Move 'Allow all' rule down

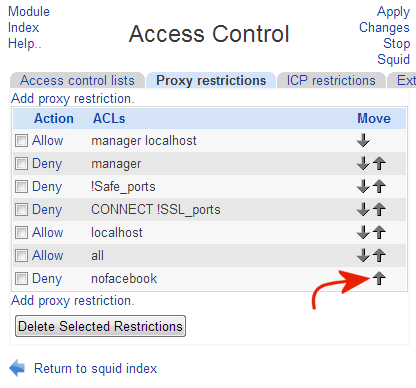(363, 255)
